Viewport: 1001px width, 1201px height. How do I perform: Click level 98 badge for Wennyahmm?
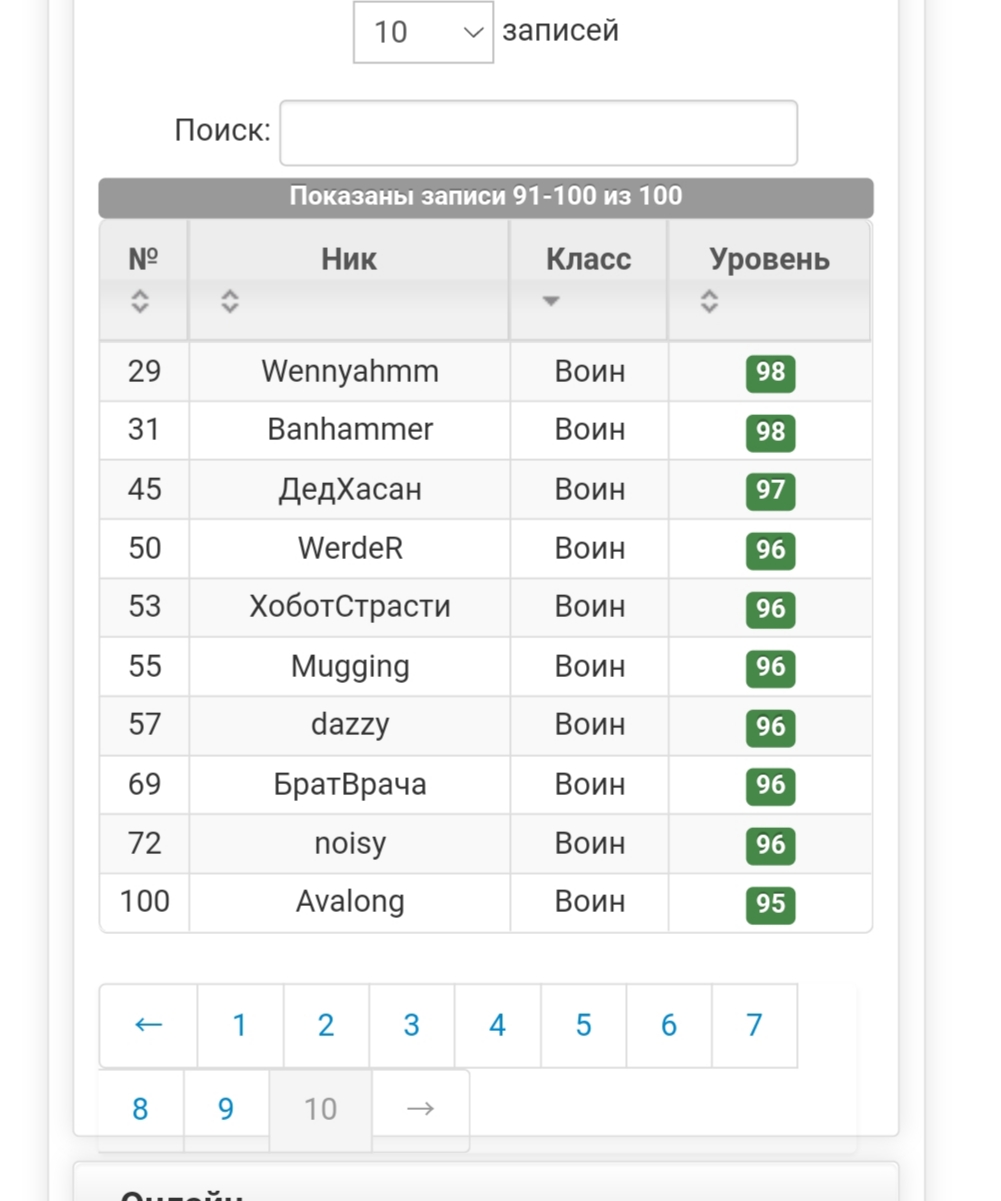point(770,373)
